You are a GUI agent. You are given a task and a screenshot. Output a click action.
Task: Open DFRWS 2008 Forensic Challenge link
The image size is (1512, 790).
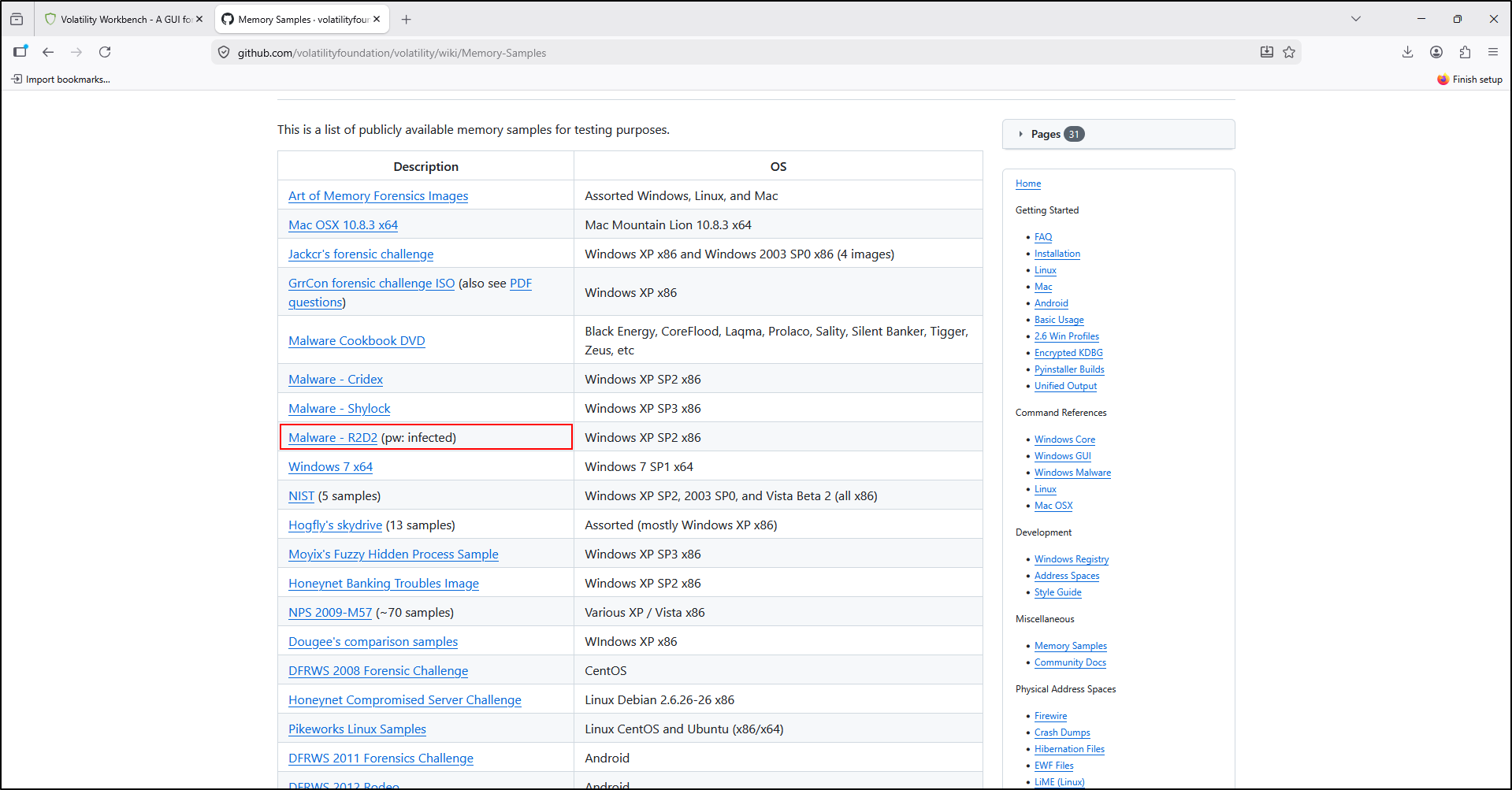click(x=378, y=671)
